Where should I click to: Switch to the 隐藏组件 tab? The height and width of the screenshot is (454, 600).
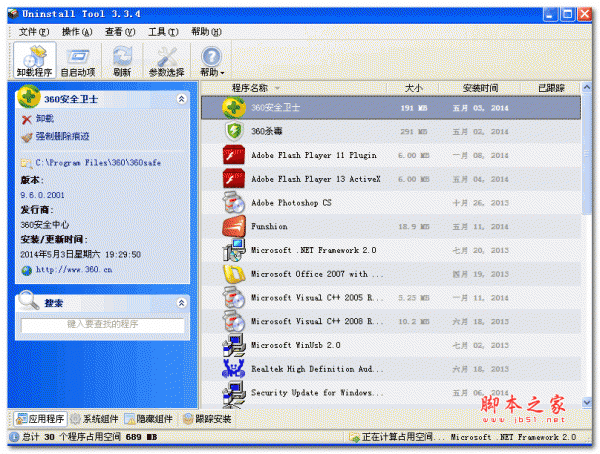click(149, 419)
